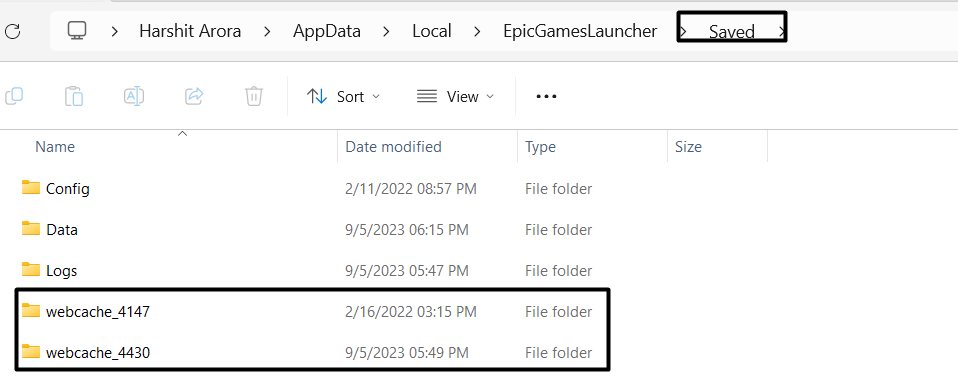The height and width of the screenshot is (387, 958).
Task: Expand the chevron after AppData breadcrumb
Action: (x=386, y=31)
